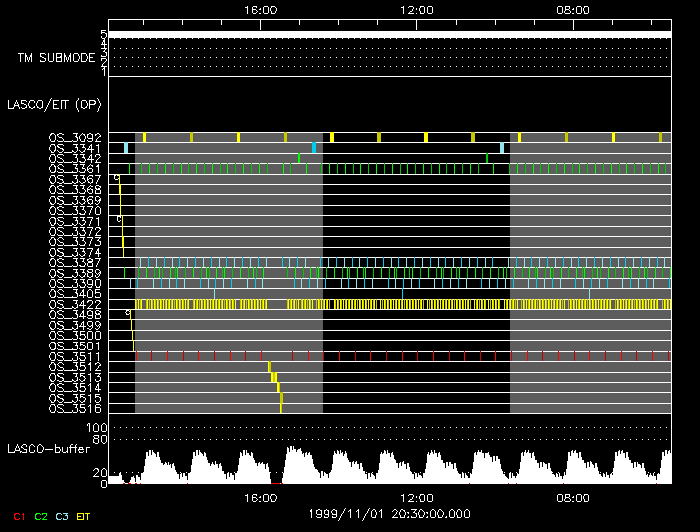Click the red C1 legend label
Screen dimensions: 700x532
(18, 515)
